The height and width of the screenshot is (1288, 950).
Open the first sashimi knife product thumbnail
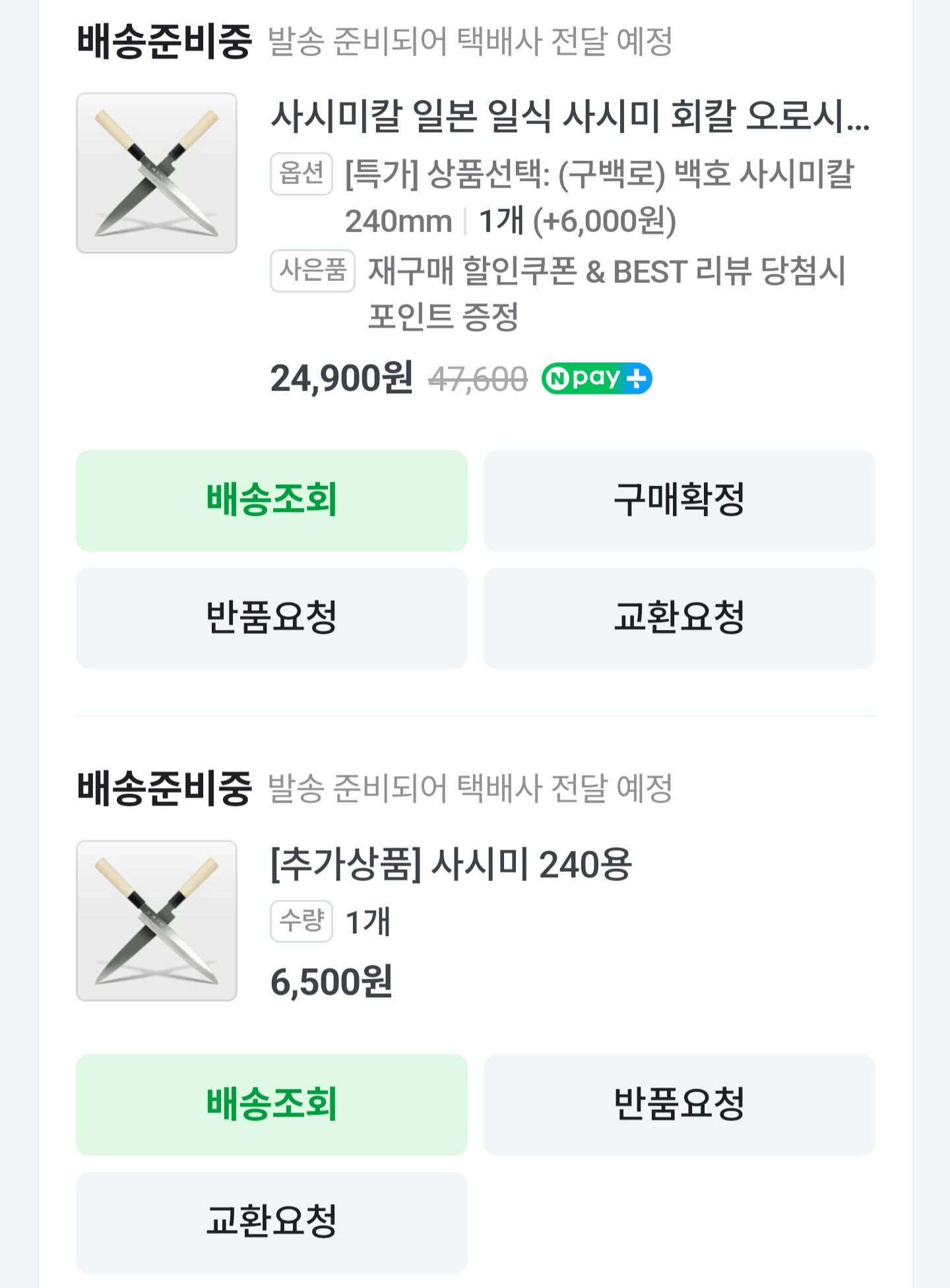click(156, 173)
